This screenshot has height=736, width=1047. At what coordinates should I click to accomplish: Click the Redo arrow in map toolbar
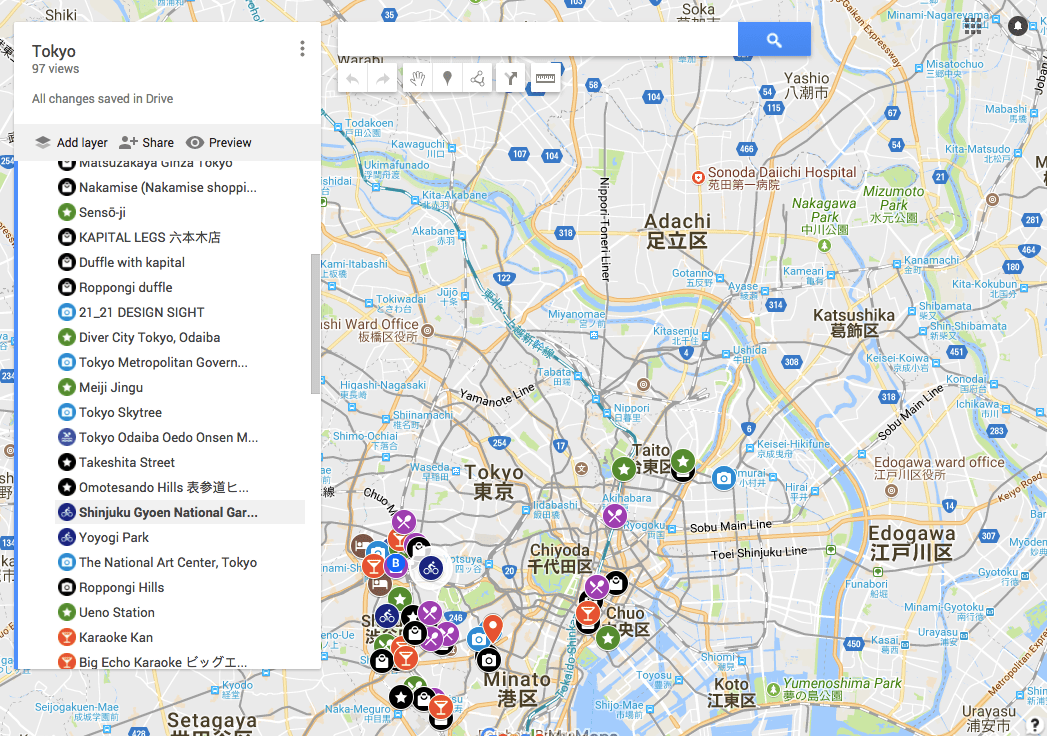tap(383, 79)
